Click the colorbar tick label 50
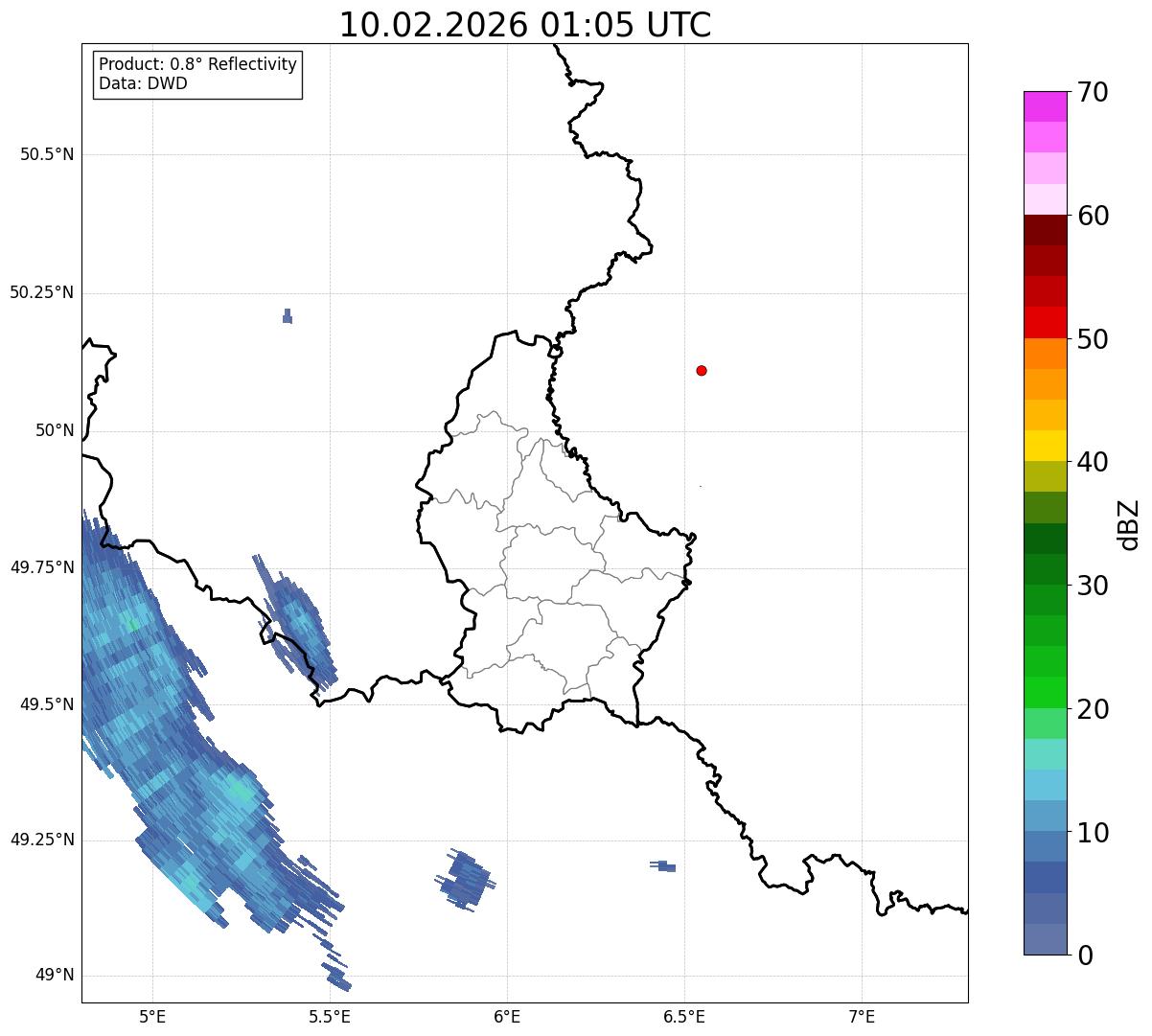 [x=1094, y=339]
